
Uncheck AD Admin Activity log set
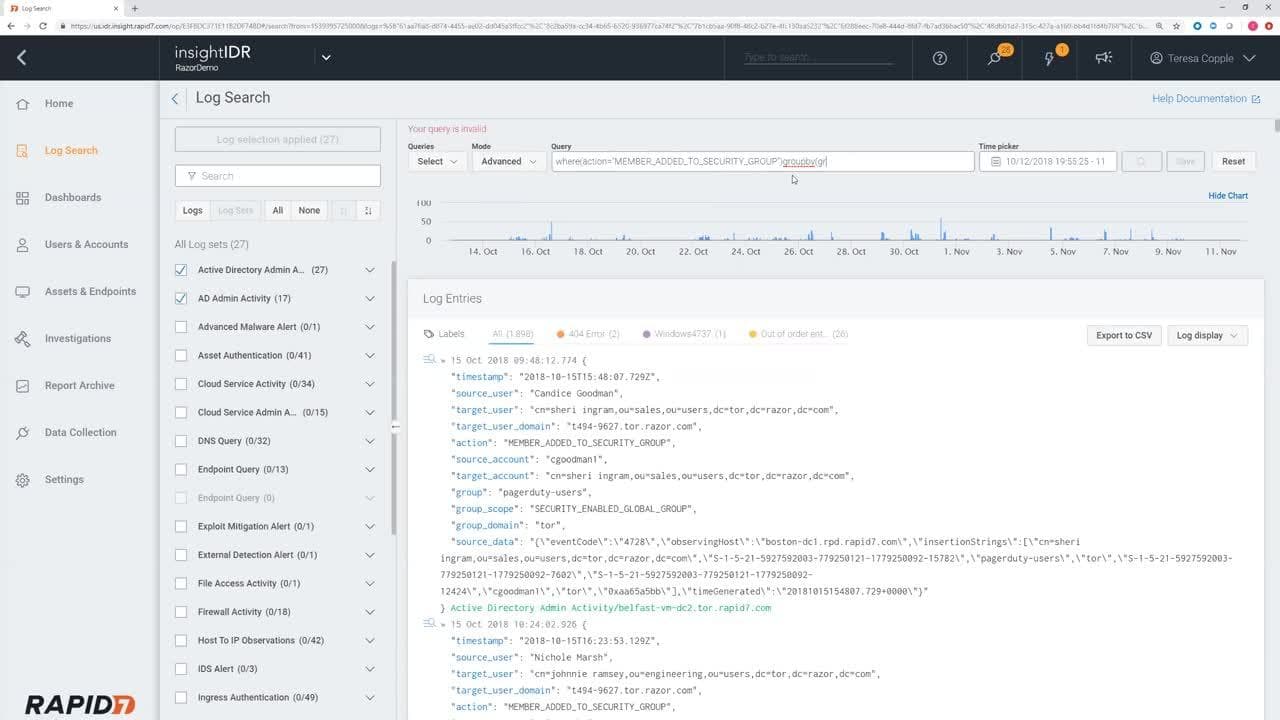(181, 298)
